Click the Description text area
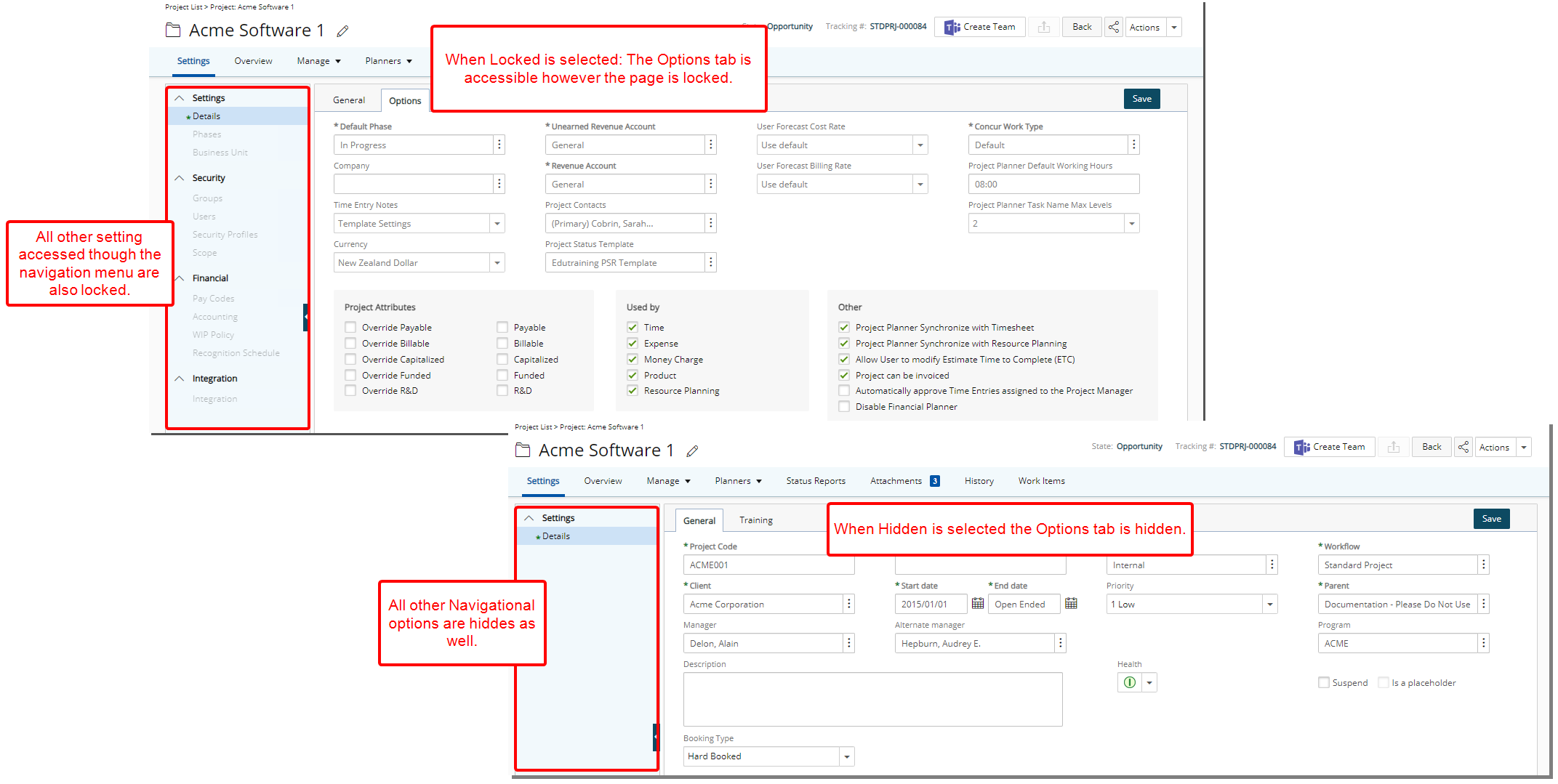 [x=872, y=699]
